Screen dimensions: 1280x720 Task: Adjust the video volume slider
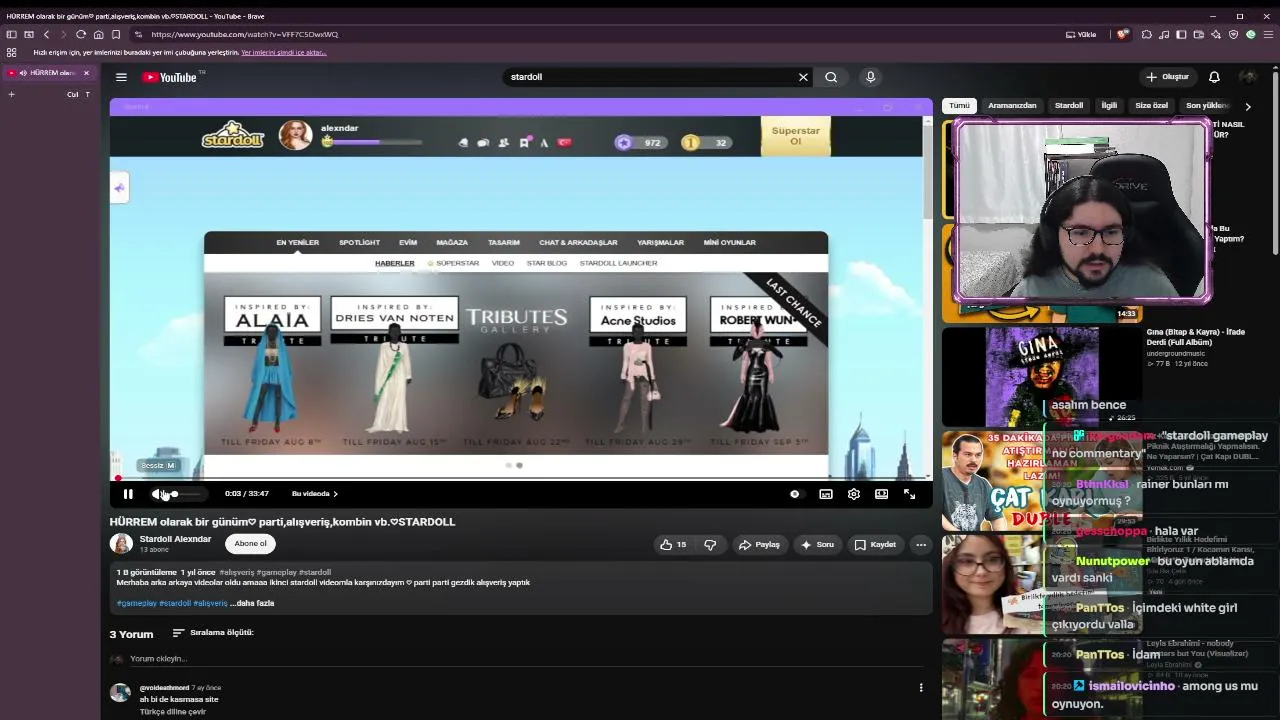click(186, 494)
